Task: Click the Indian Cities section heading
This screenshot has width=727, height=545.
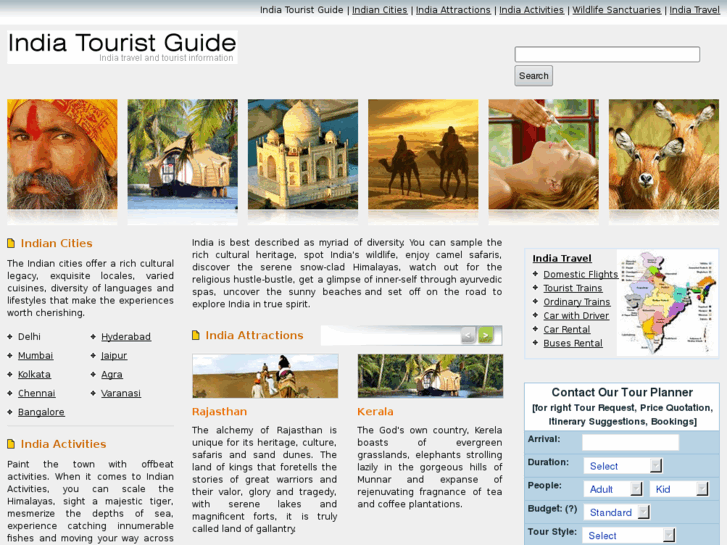Action: [x=56, y=243]
